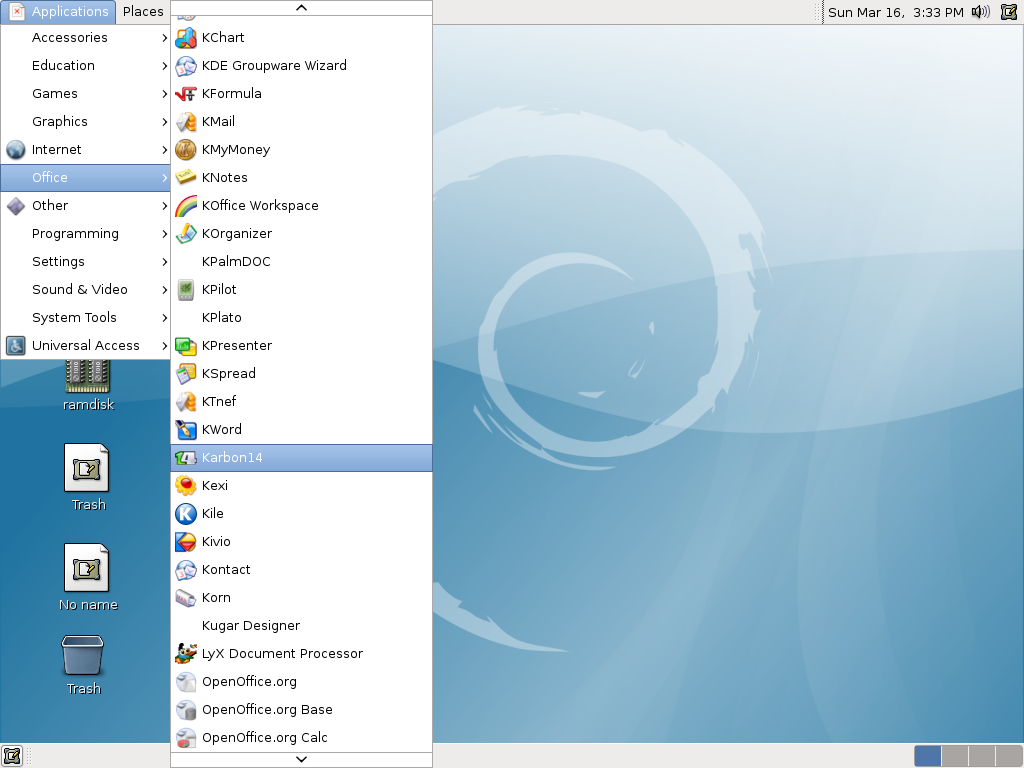Launch KChart from the Office menu

click(301, 38)
